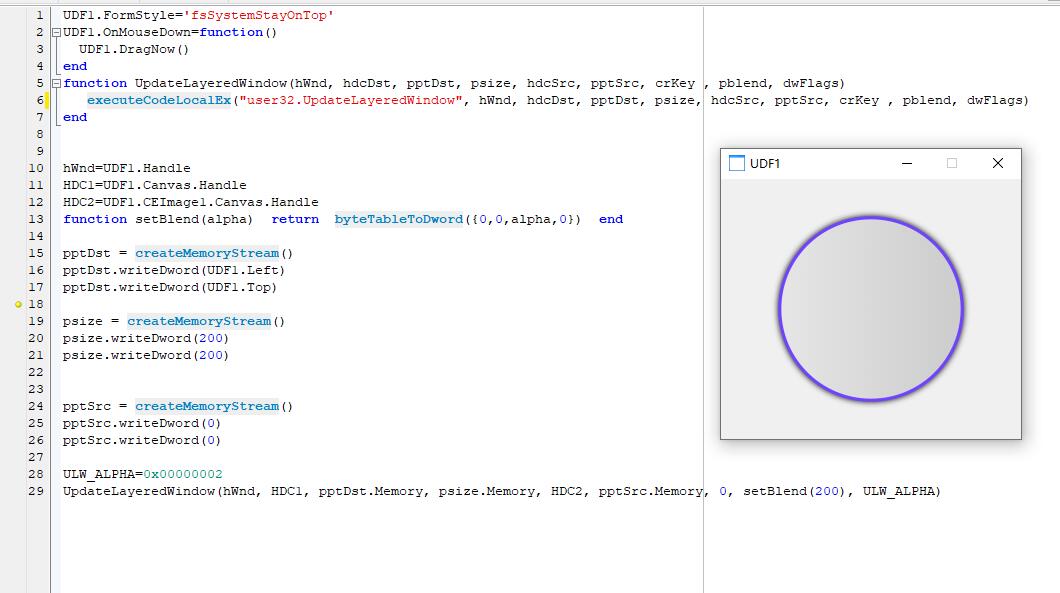This screenshot has height=593, width=1060.
Task: Click the hWnd=UDF1.Handle line
Action: (x=126, y=168)
